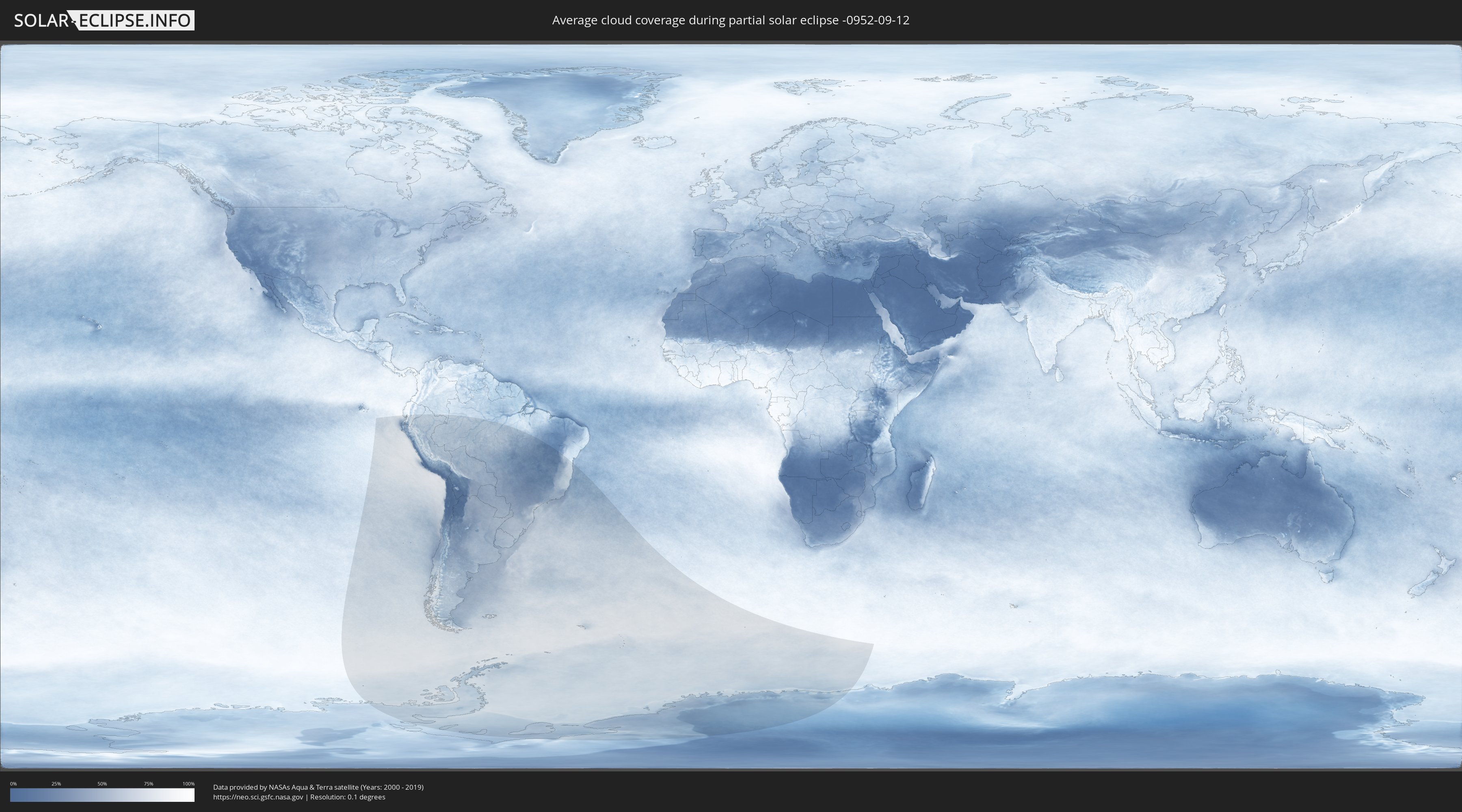This screenshot has width=1462, height=812.
Task: Click the NASA Aqua & Terra satellite credit text
Action: (318, 787)
